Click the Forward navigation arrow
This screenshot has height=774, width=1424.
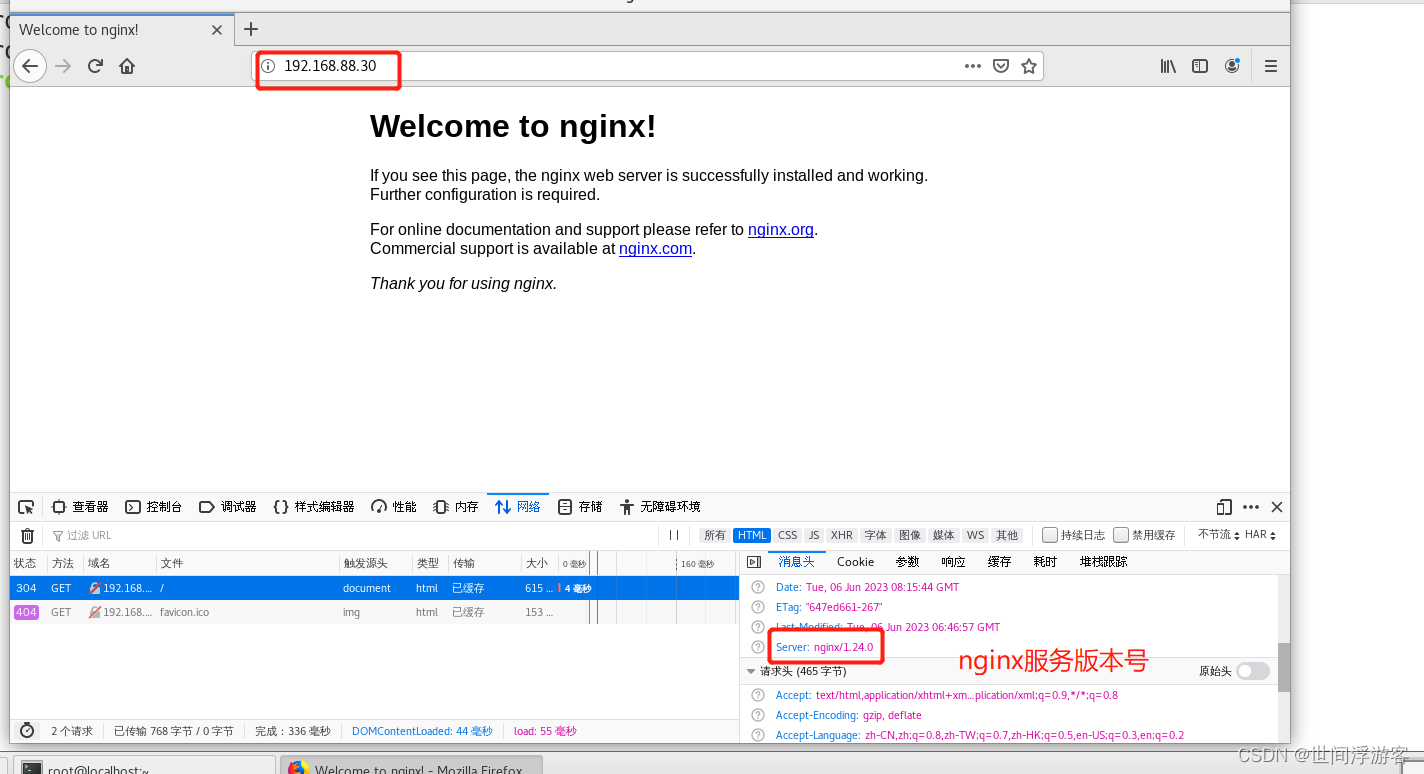(63, 66)
